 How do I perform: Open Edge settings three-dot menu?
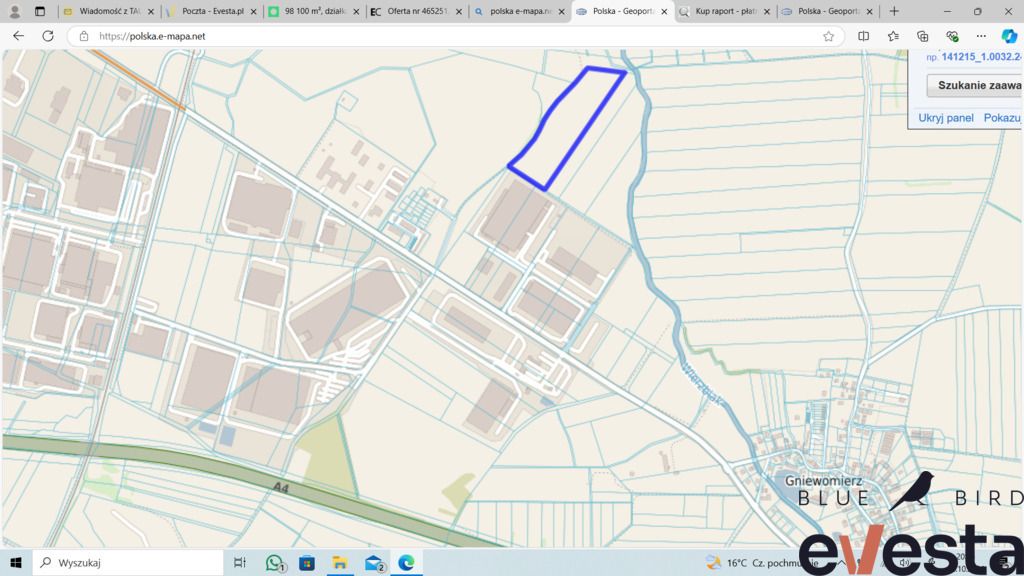coord(981,36)
